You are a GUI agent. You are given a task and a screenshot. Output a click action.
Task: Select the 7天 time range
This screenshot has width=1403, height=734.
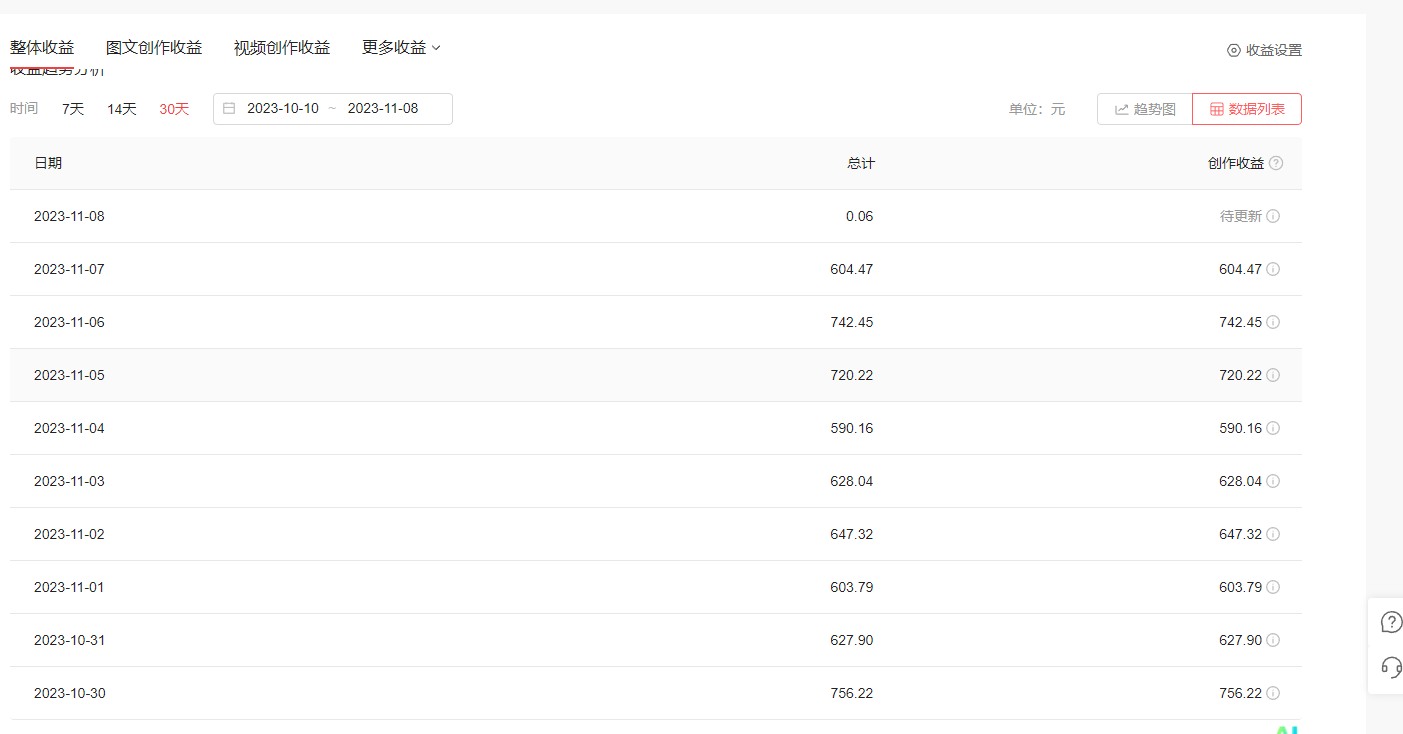[73, 109]
